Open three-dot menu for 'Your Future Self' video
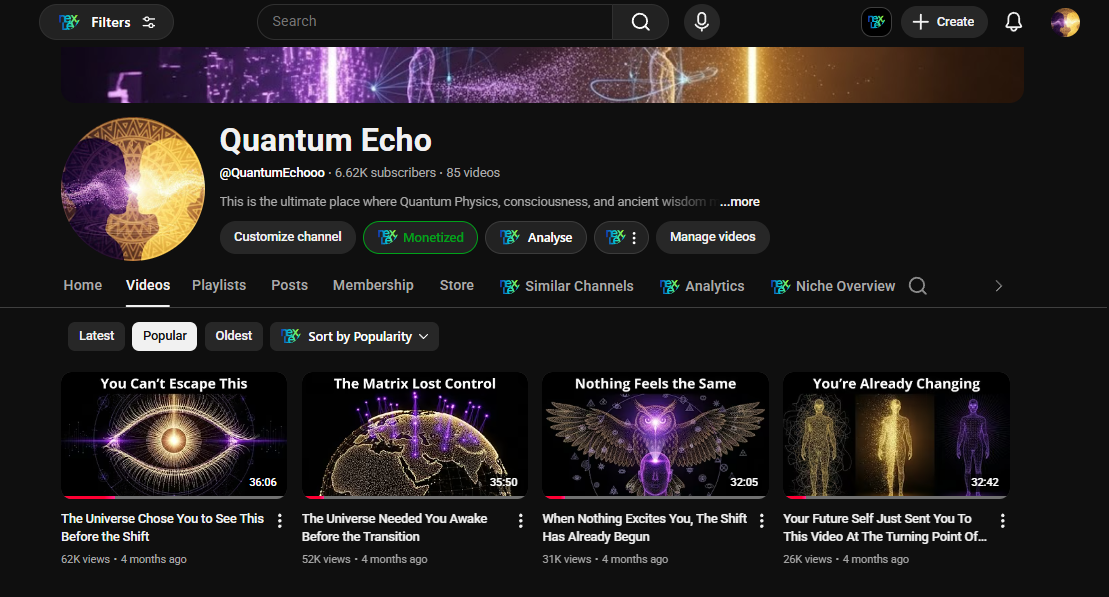Viewport: 1109px width, 597px height. tap(1002, 521)
